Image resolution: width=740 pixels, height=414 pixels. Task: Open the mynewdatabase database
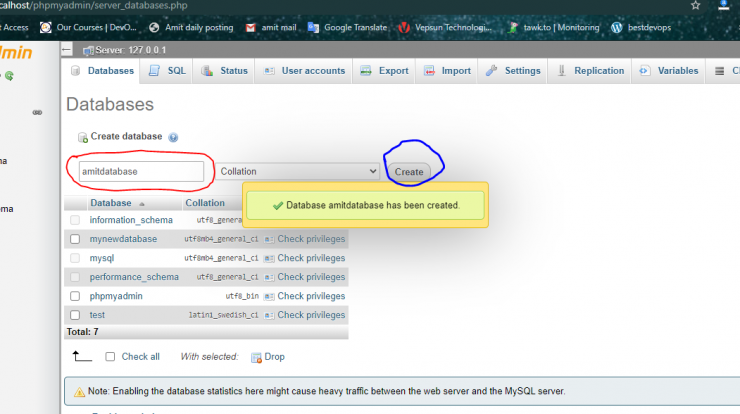pos(123,239)
